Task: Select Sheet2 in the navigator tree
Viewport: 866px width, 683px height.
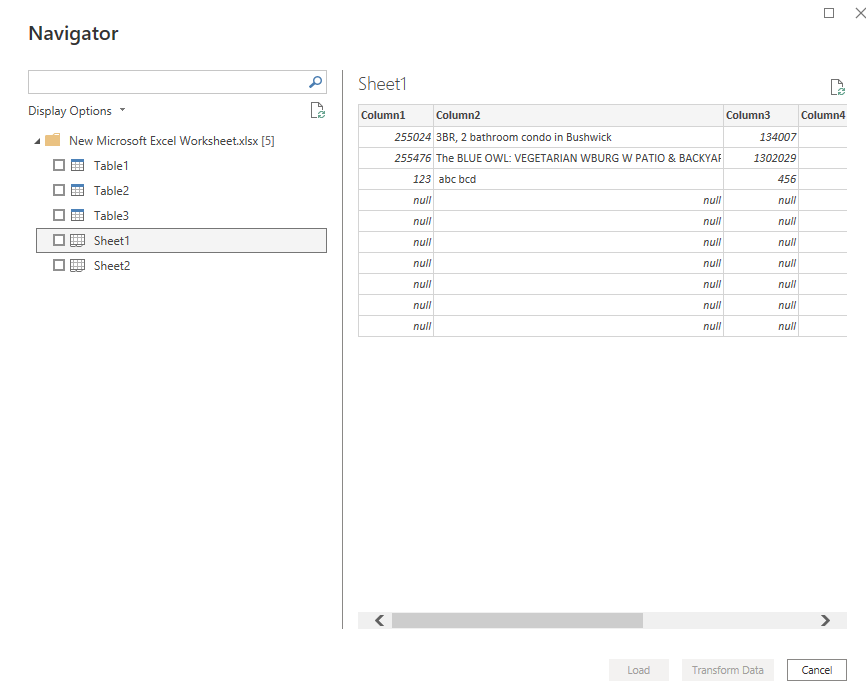Action: 112,265
